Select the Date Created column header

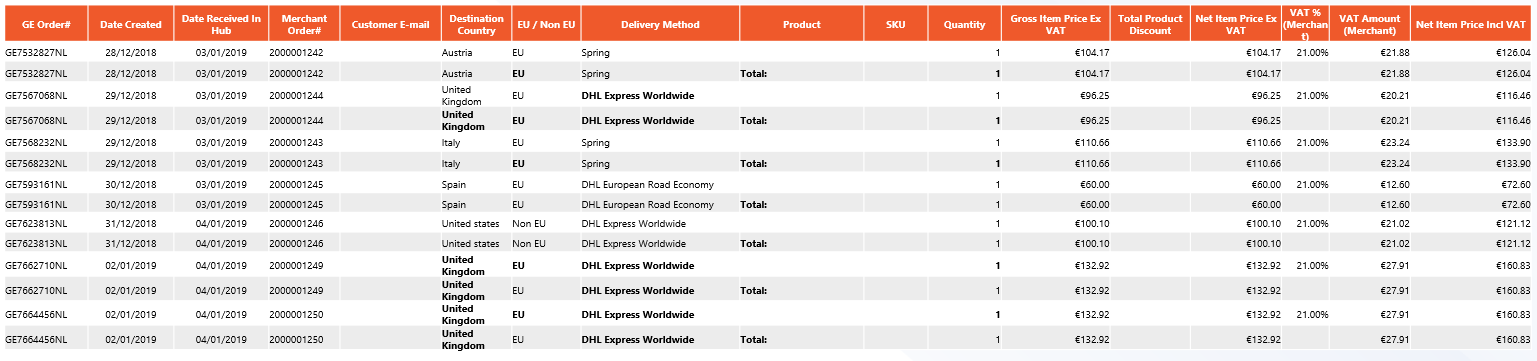(x=130, y=24)
